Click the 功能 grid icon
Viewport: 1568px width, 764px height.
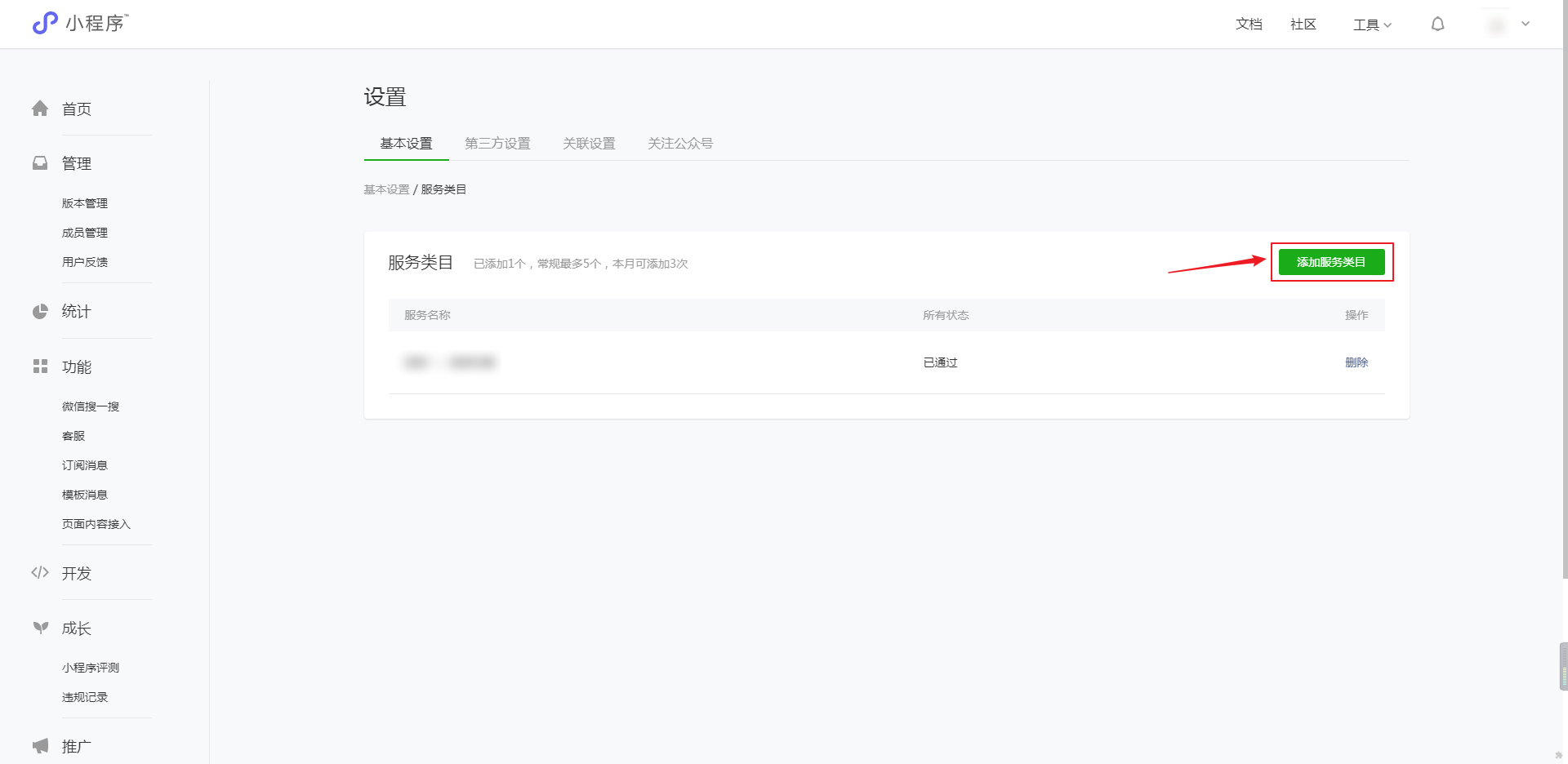(40, 366)
